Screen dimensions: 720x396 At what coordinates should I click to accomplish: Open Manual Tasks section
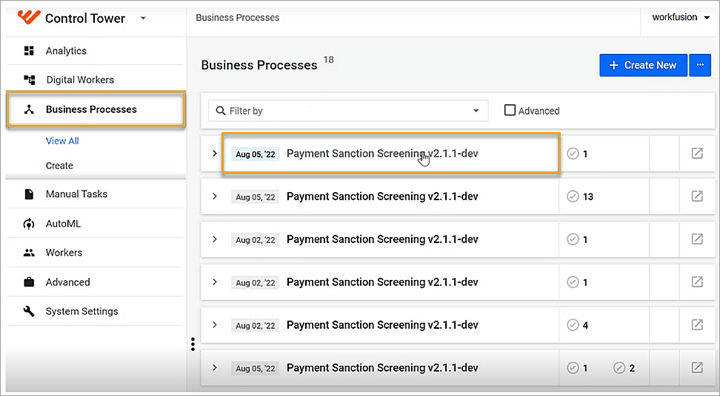click(x=76, y=194)
